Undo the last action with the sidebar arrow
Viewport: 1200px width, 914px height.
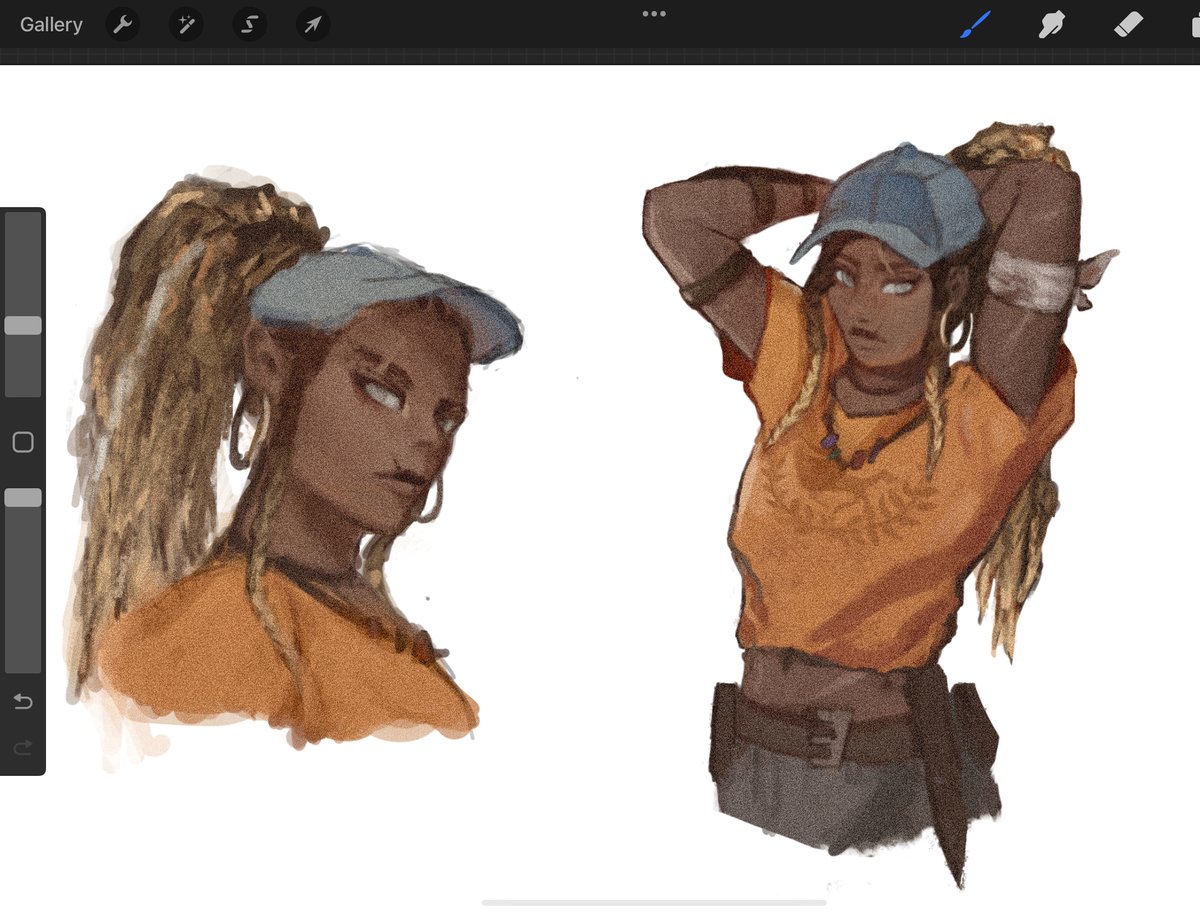[x=23, y=702]
